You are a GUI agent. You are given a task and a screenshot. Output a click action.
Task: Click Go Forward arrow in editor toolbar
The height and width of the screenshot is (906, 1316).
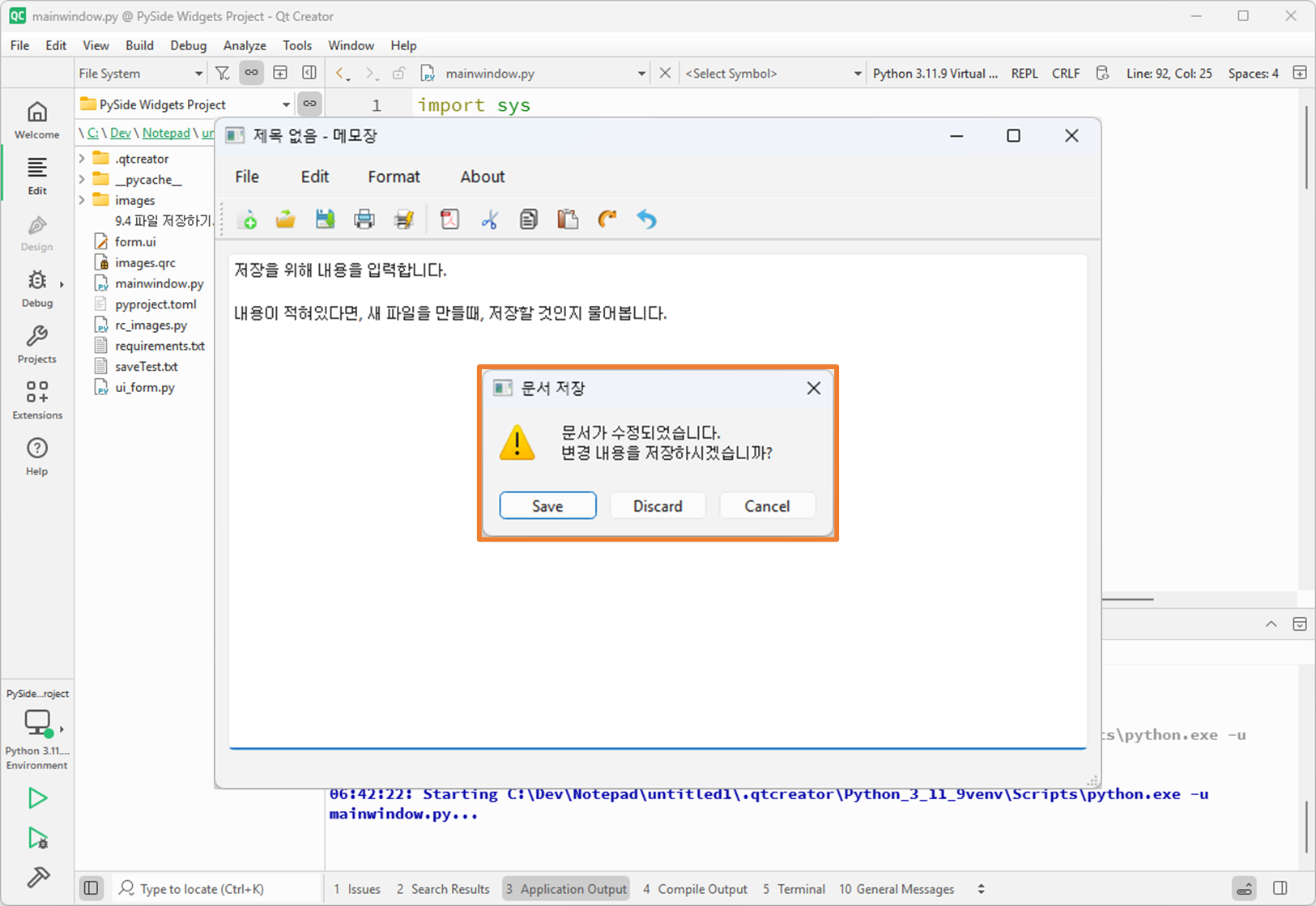370,74
